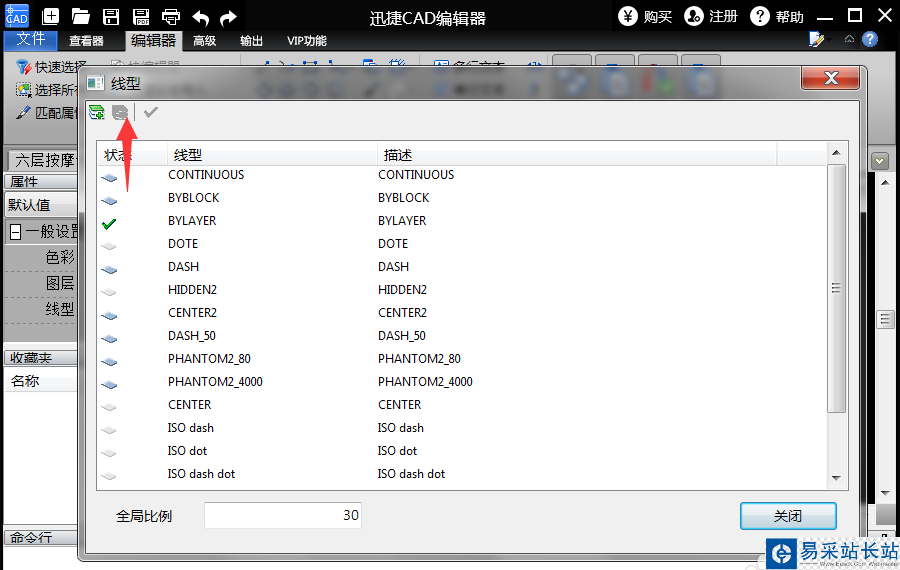Image resolution: width=900 pixels, height=570 pixels.
Task: Click the 图层 property row
Action: [41, 284]
